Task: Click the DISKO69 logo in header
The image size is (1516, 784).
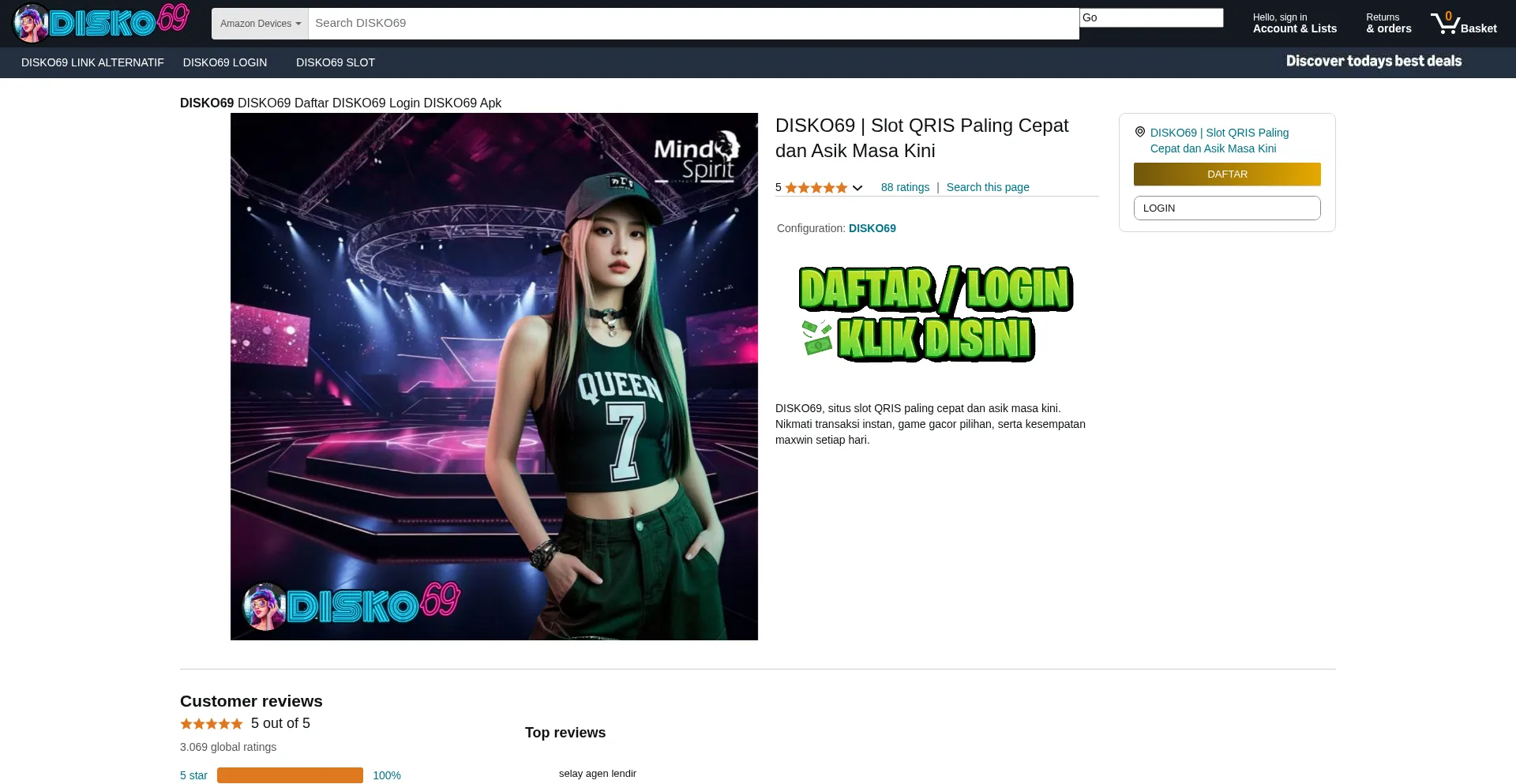Action: [x=101, y=23]
